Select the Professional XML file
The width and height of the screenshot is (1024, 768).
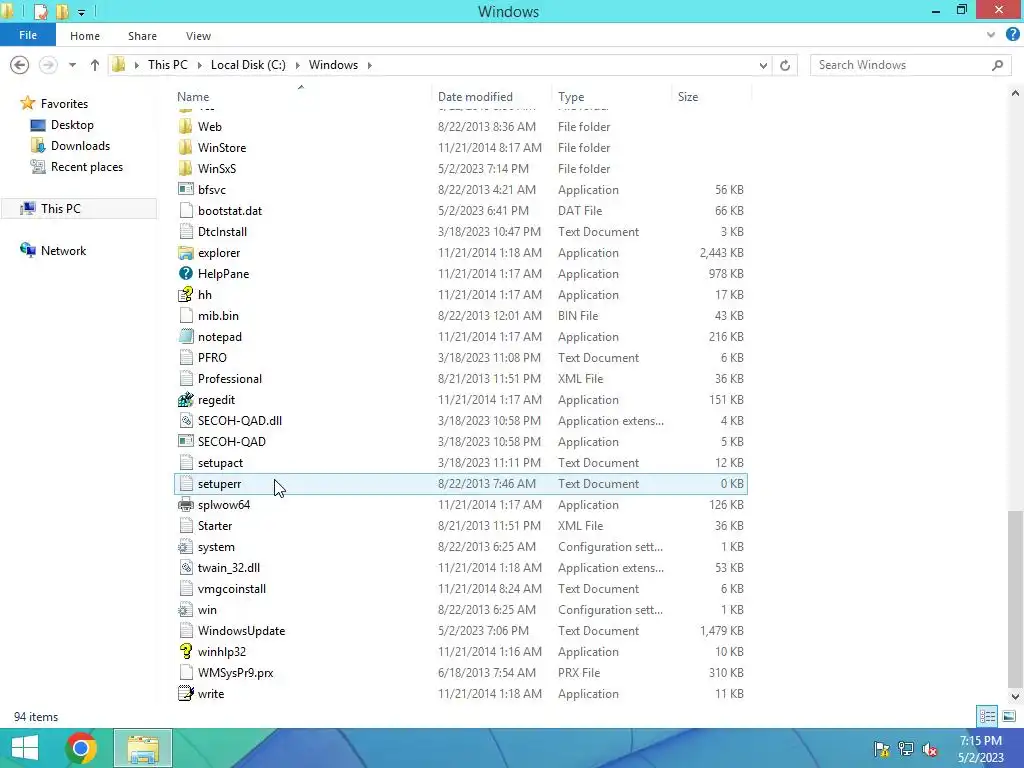tap(460, 379)
